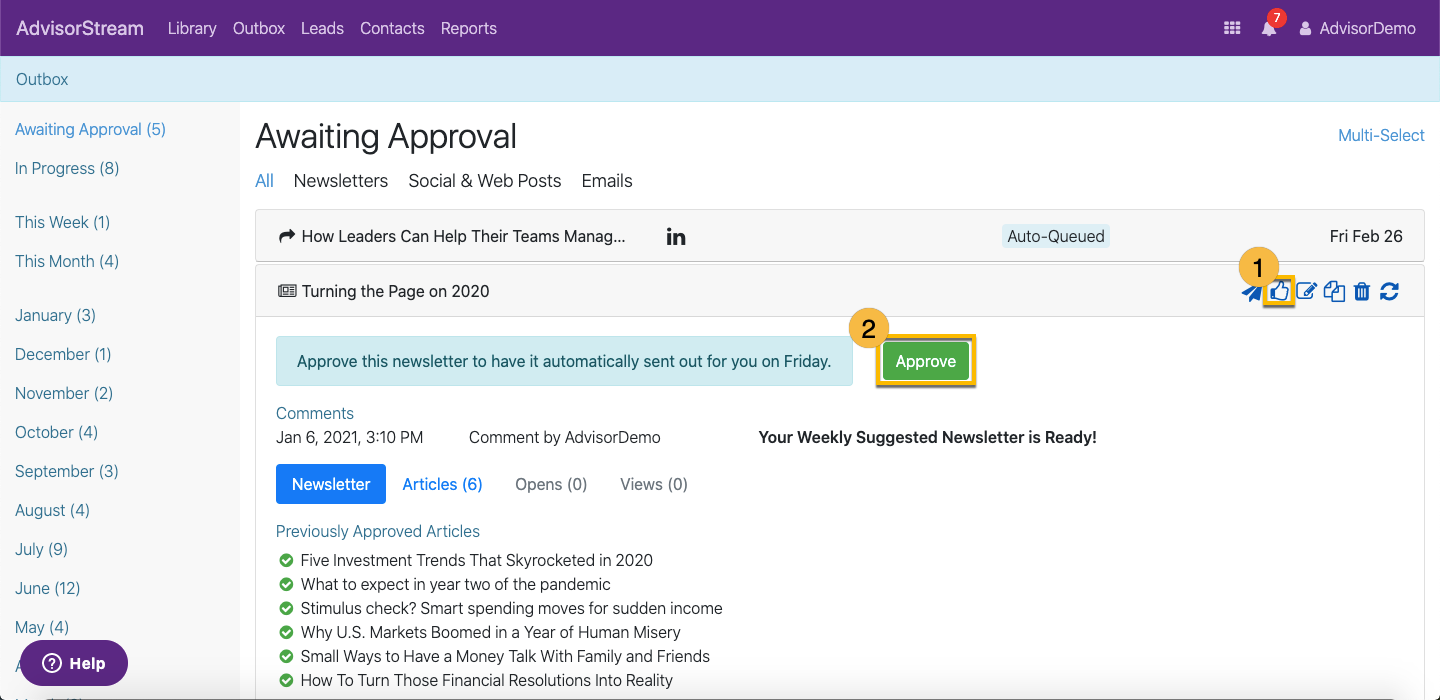The width and height of the screenshot is (1440, 700).
Task: Select This Week (1) in sidebar
Action: (x=63, y=222)
